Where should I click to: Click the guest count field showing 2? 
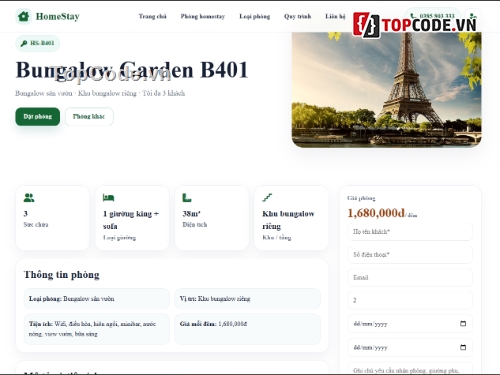coord(410,300)
